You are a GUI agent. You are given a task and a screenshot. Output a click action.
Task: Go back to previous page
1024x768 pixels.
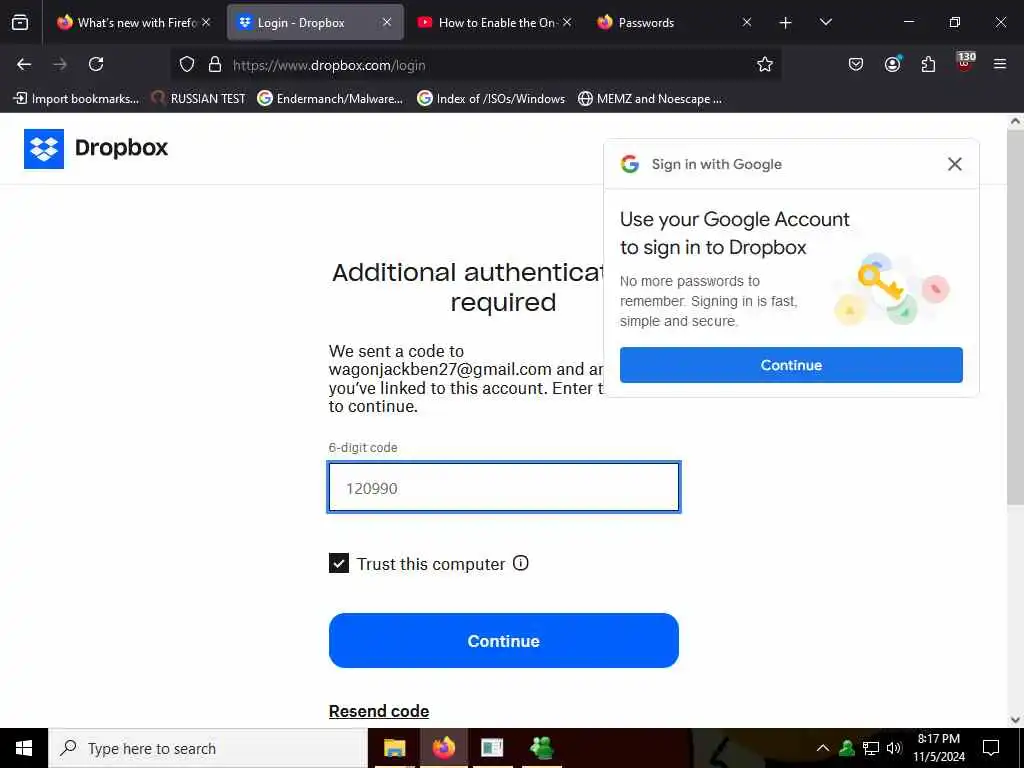(24, 64)
